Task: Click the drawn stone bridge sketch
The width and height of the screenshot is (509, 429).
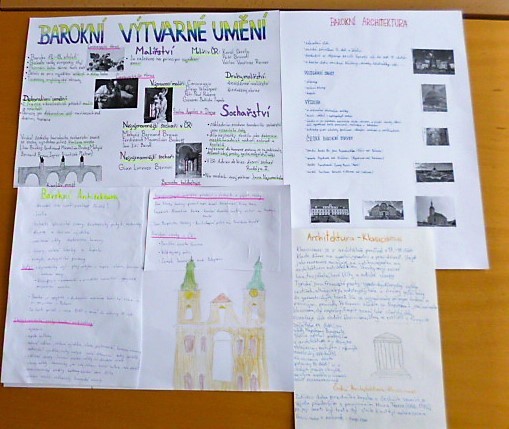Action: pyautogui.click(x=60, y=171)
